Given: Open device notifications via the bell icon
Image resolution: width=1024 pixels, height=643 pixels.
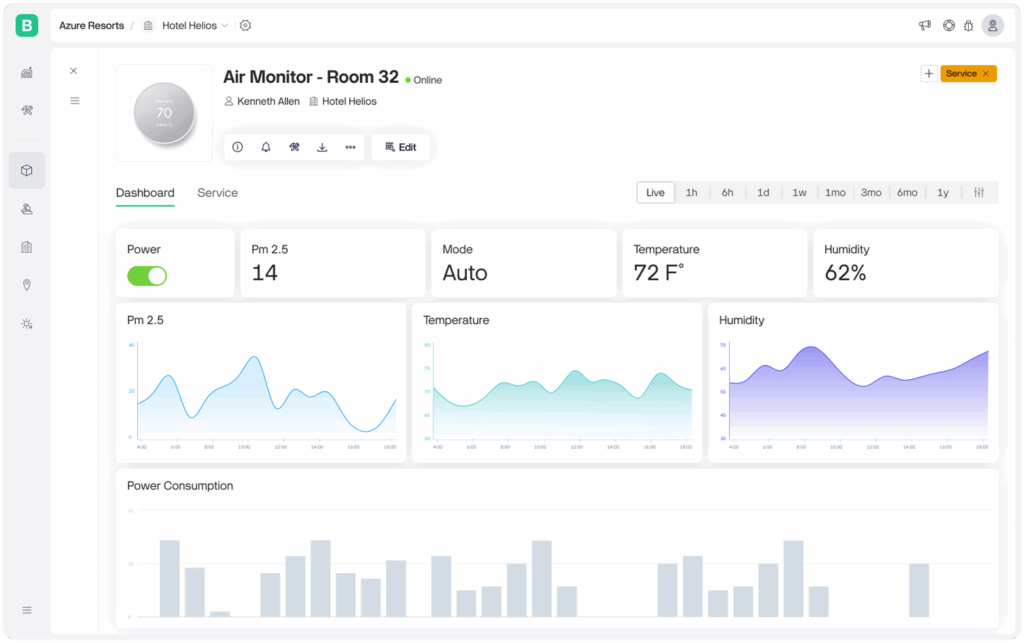Looking at the screenshot, I should pyautogui.click(x=265, y=147).
